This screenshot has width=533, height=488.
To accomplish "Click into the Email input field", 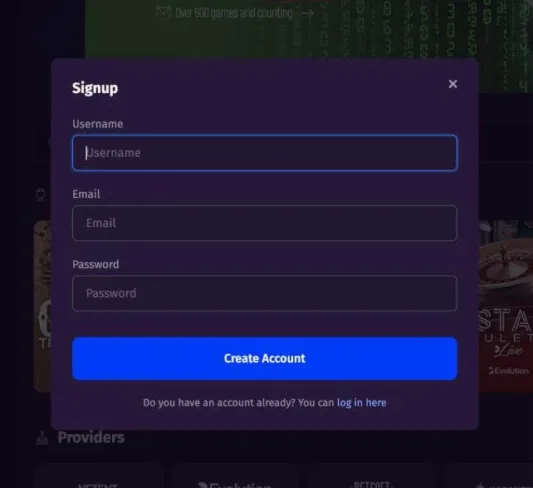I will (264, 223).
